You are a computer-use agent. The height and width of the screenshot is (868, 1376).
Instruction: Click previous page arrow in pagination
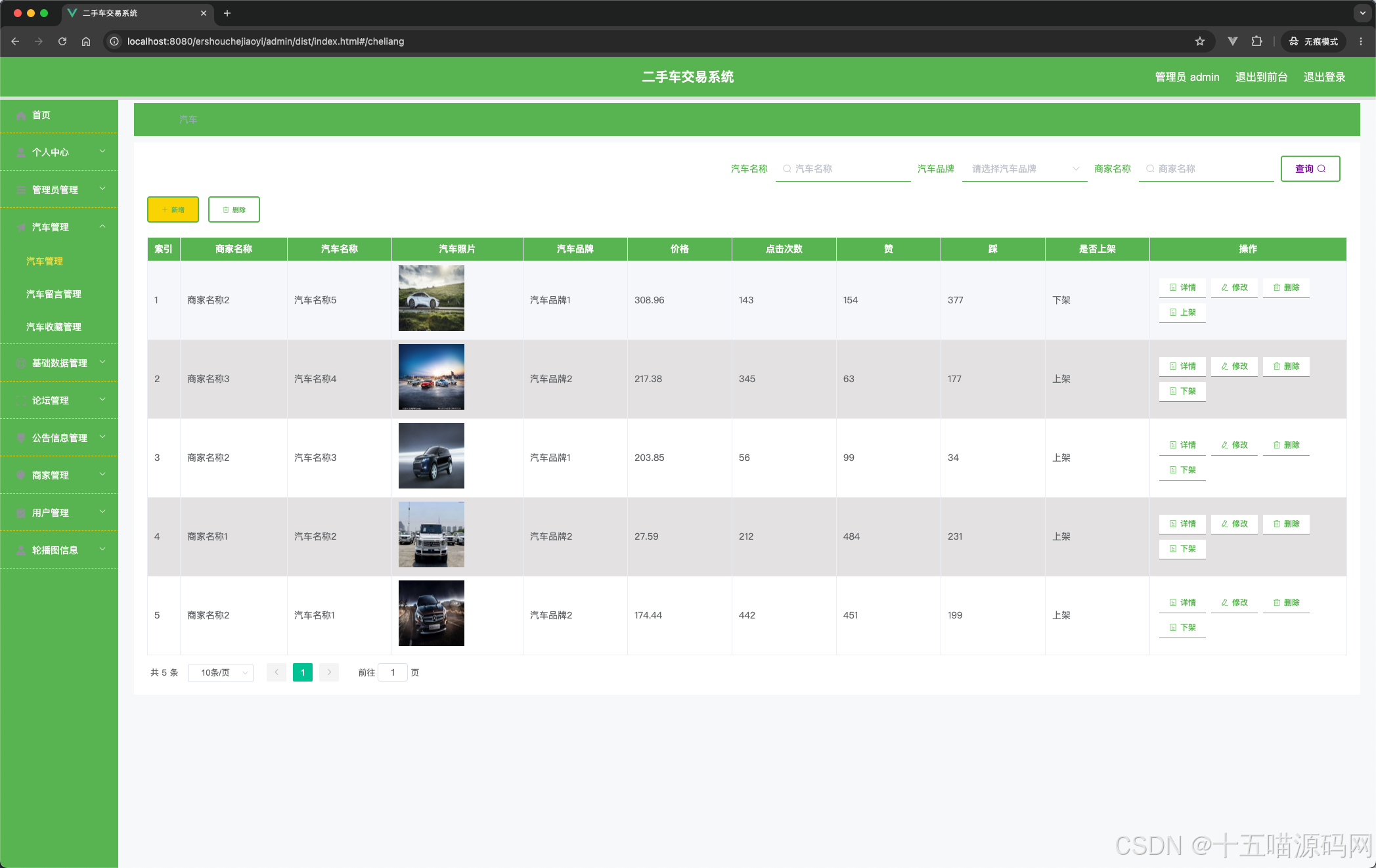[277, 672]
